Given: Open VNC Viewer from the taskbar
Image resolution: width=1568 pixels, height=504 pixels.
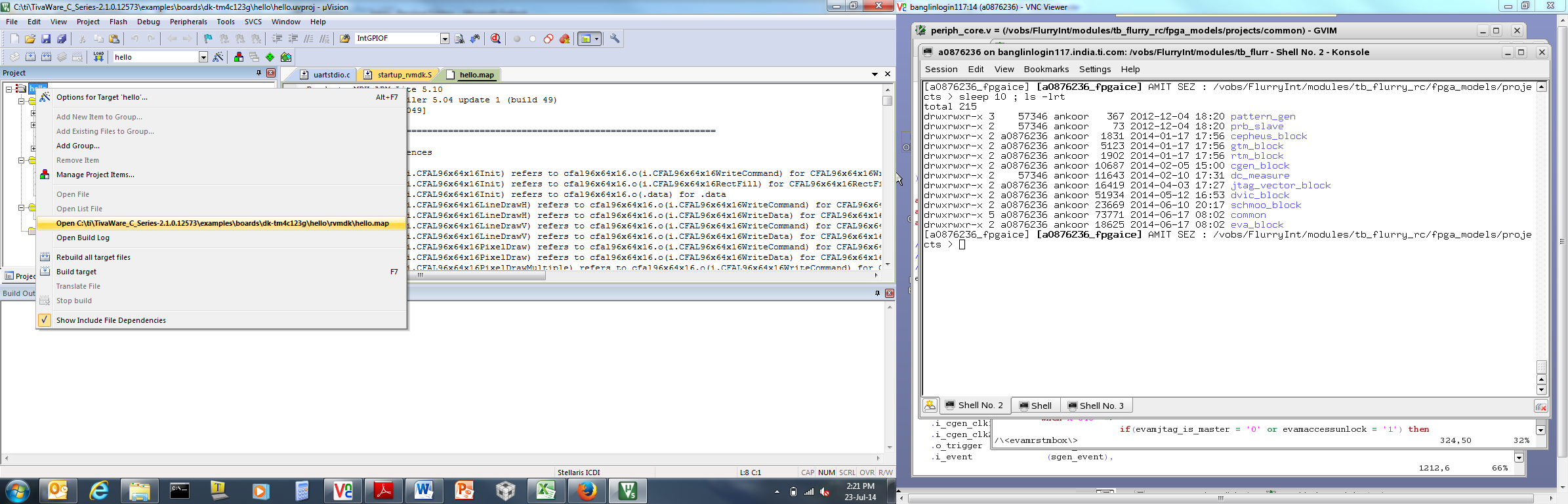Looking at the screenshot, I should tap(342, 490).
